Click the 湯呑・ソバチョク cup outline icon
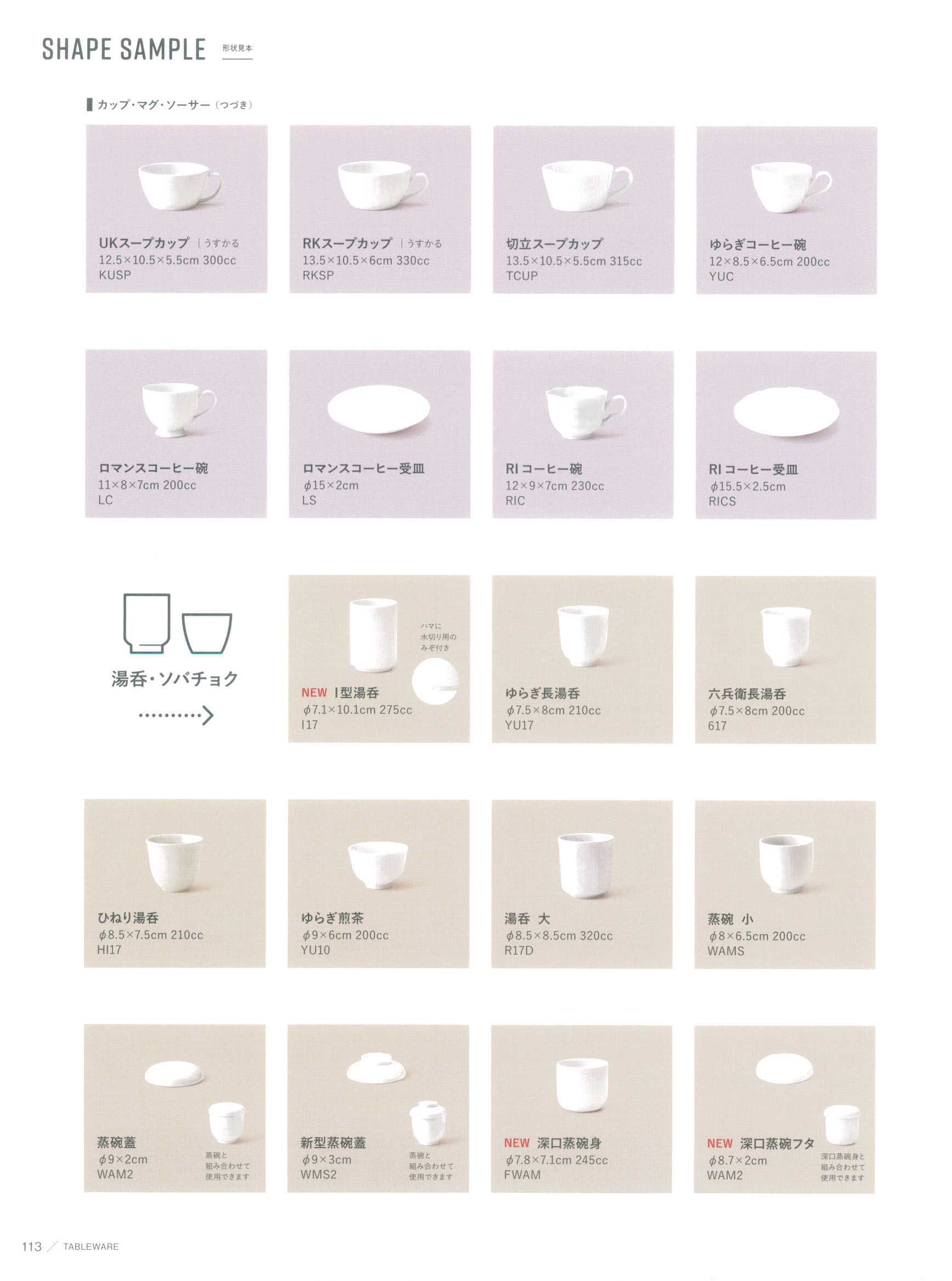952x1281 pixels. click(178, 624)
